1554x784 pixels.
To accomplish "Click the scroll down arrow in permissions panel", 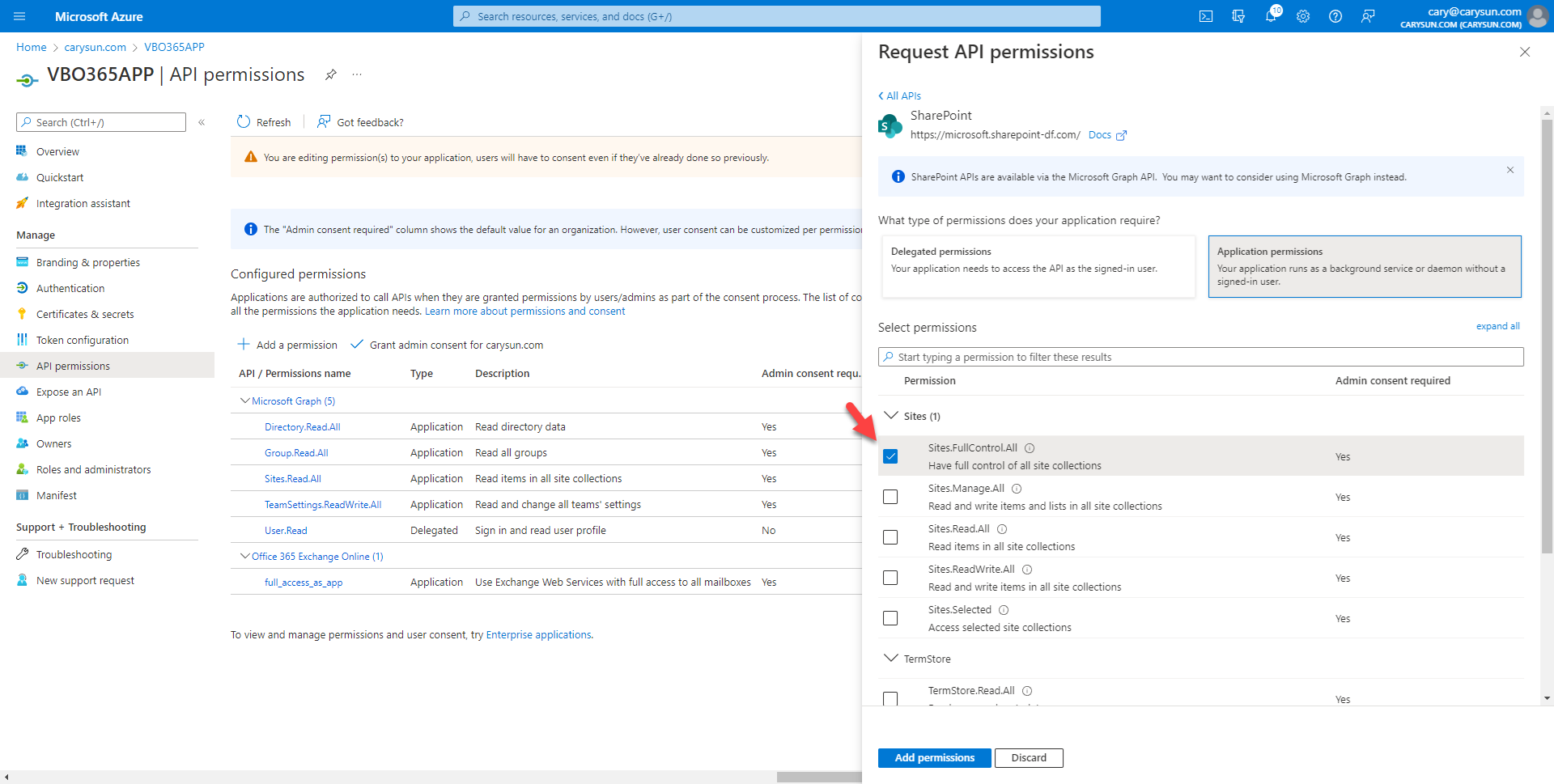I will coord(1548,697).
